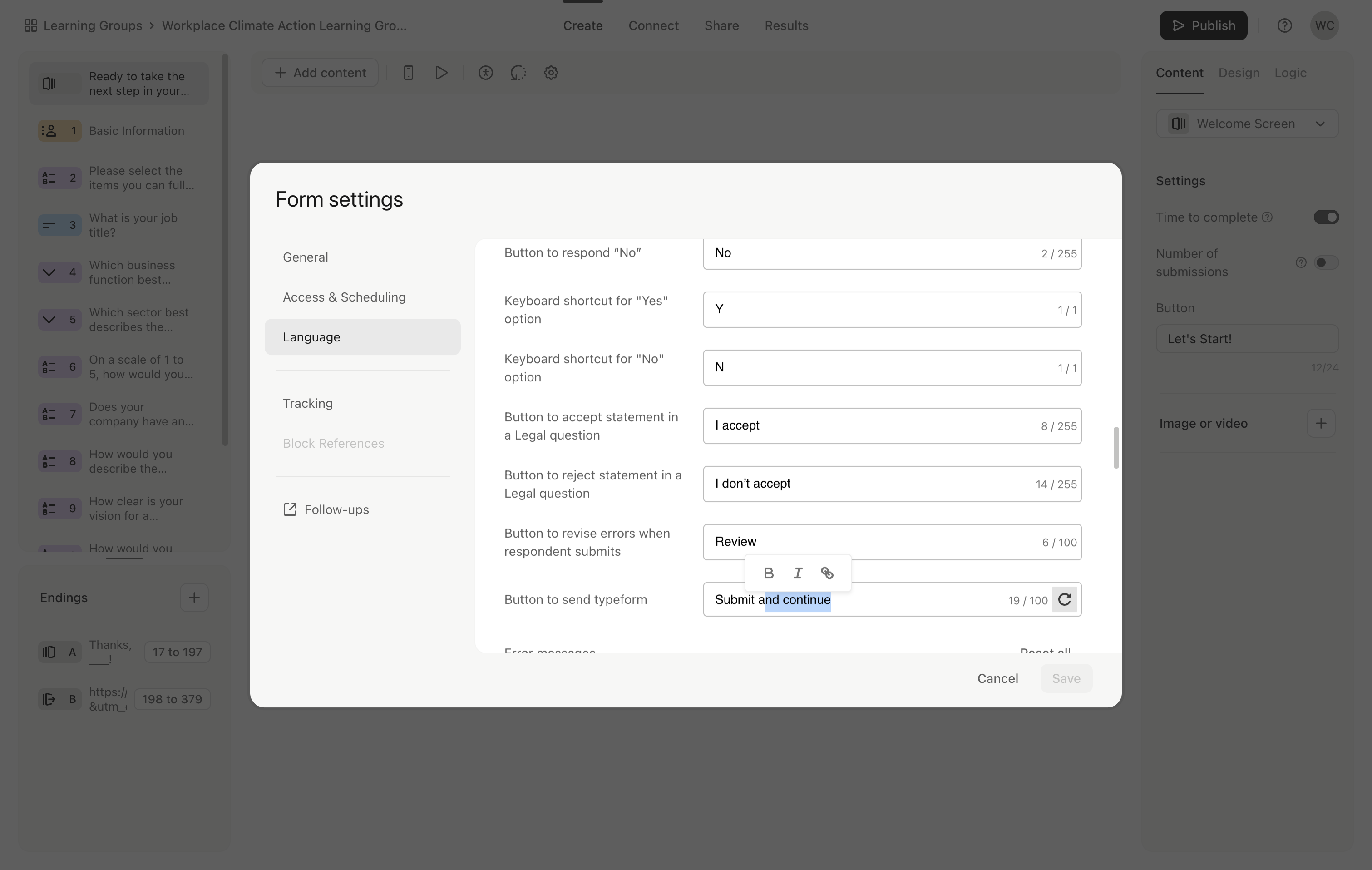Open Follow-ups external link
The image size is (1372, 870).
coord(326,509)
